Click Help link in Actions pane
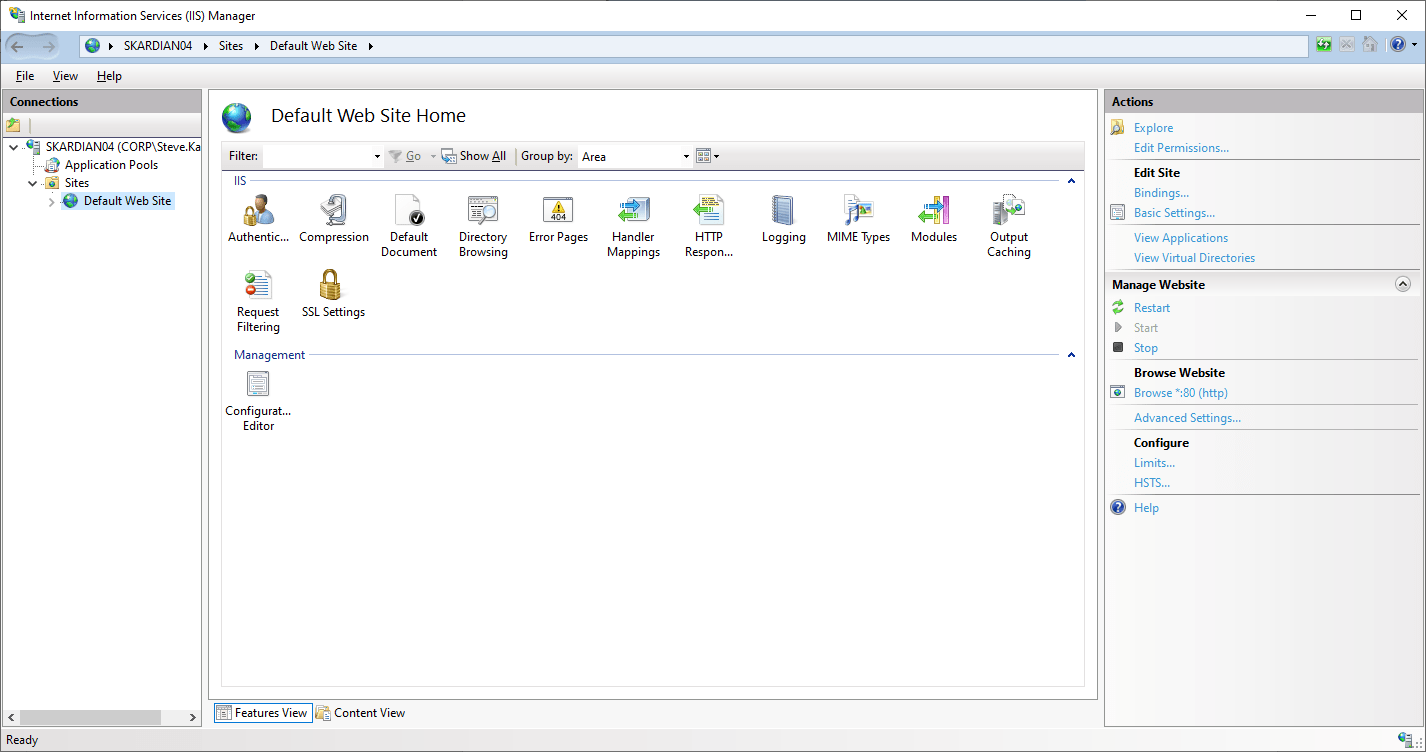This screenshot has height=752, width=1426. coord(1146,508)
